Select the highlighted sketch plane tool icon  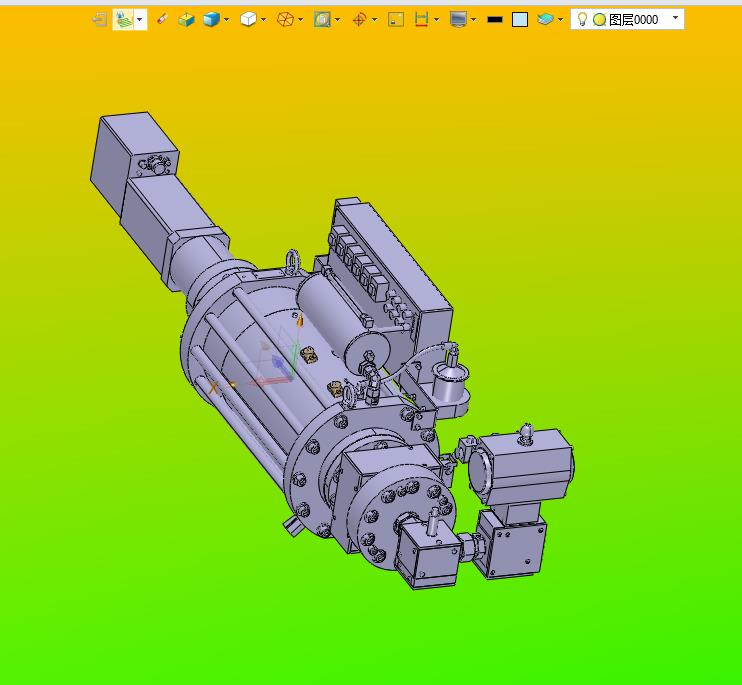123,19
